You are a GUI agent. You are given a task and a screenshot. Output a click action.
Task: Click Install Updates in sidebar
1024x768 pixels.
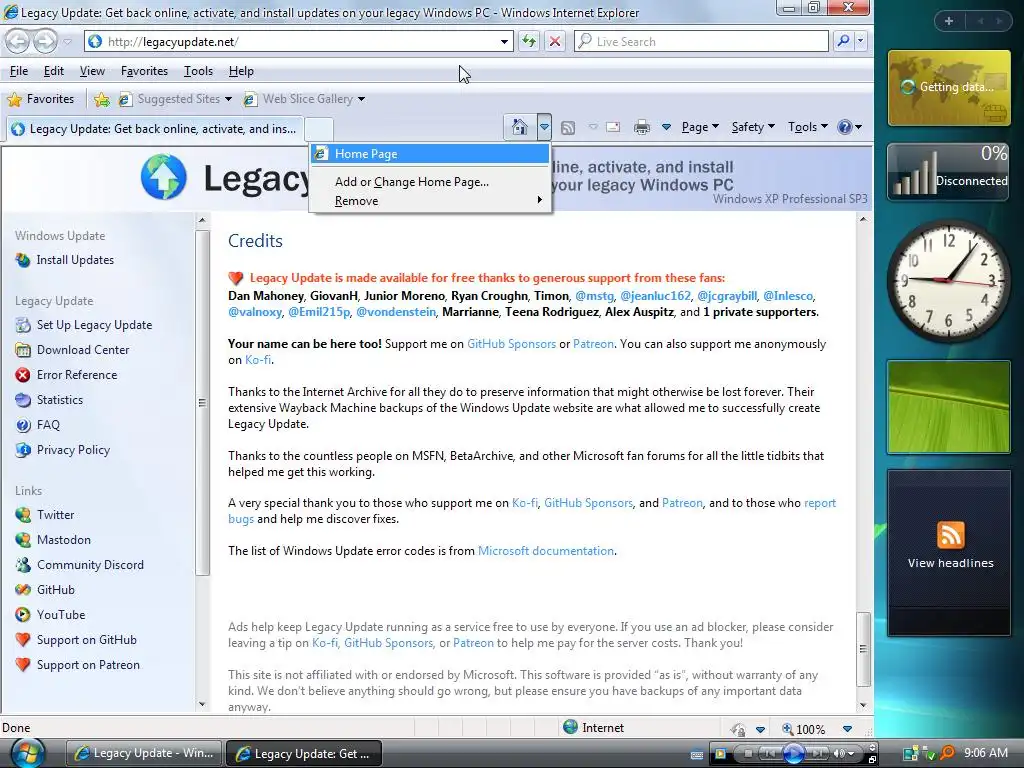[75, 260]
